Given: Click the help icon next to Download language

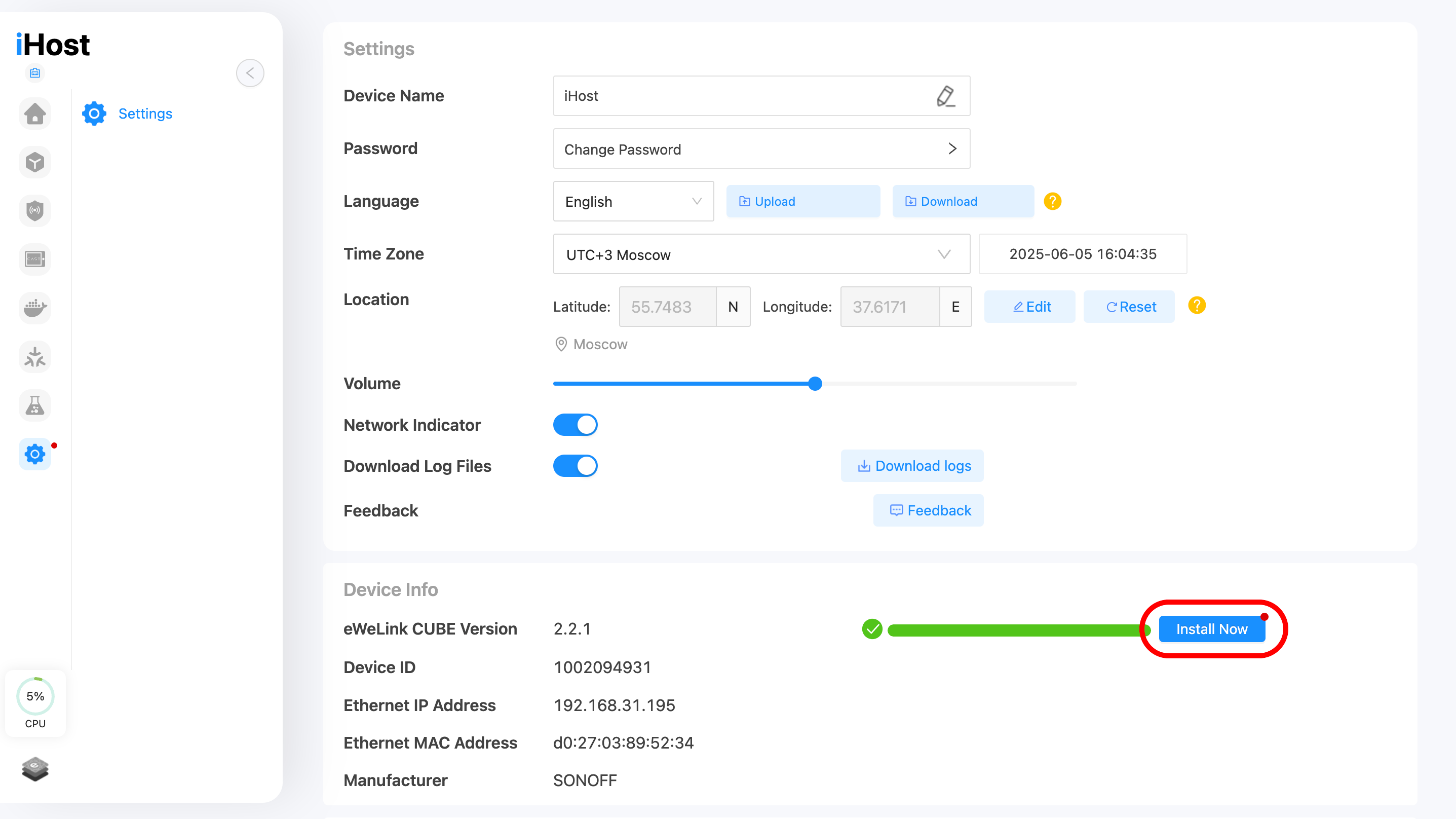Looking at the screenshot, I should click(x=1052, y=201).
